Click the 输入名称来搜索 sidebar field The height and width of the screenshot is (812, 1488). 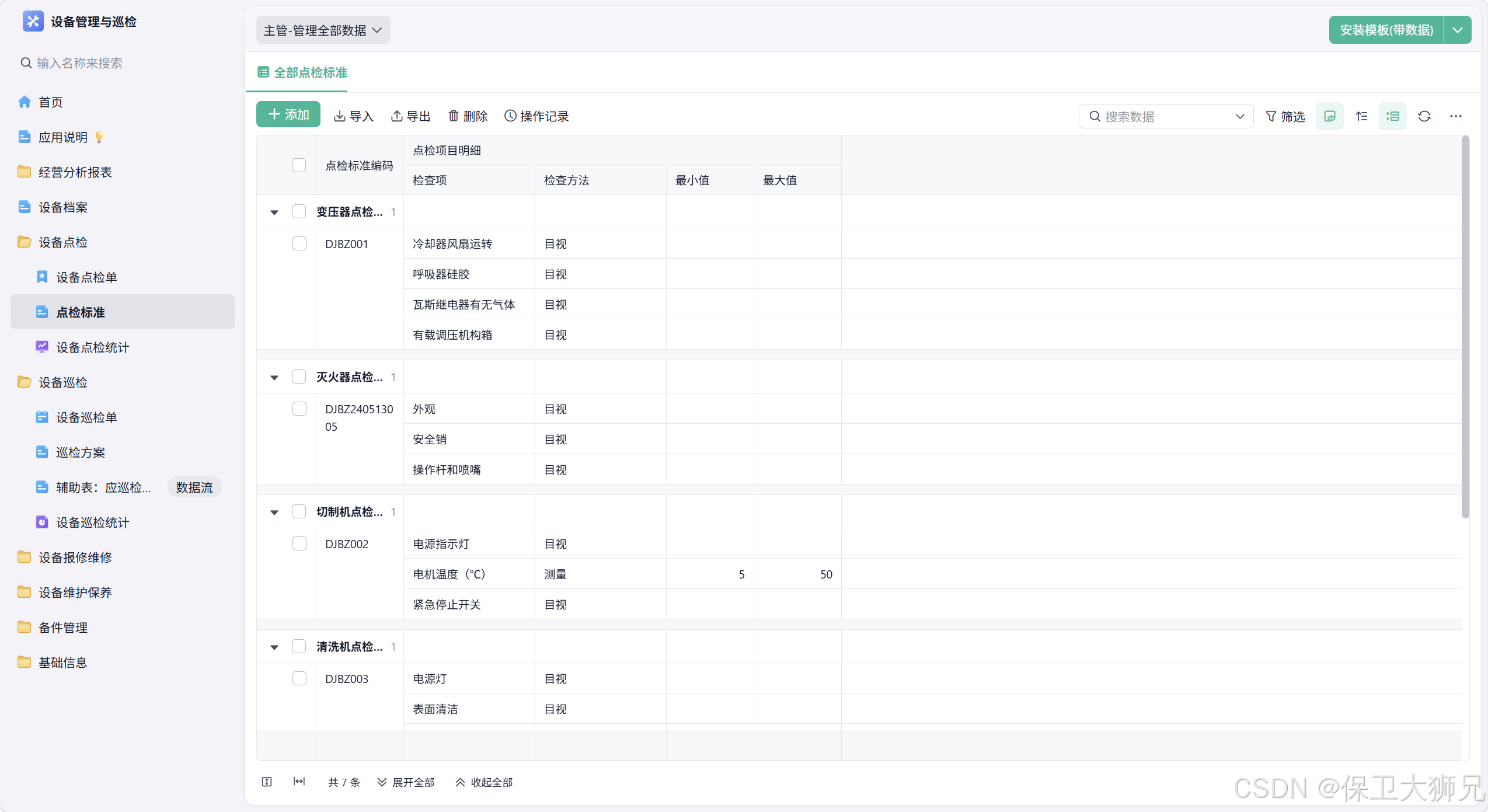point(123,63)
